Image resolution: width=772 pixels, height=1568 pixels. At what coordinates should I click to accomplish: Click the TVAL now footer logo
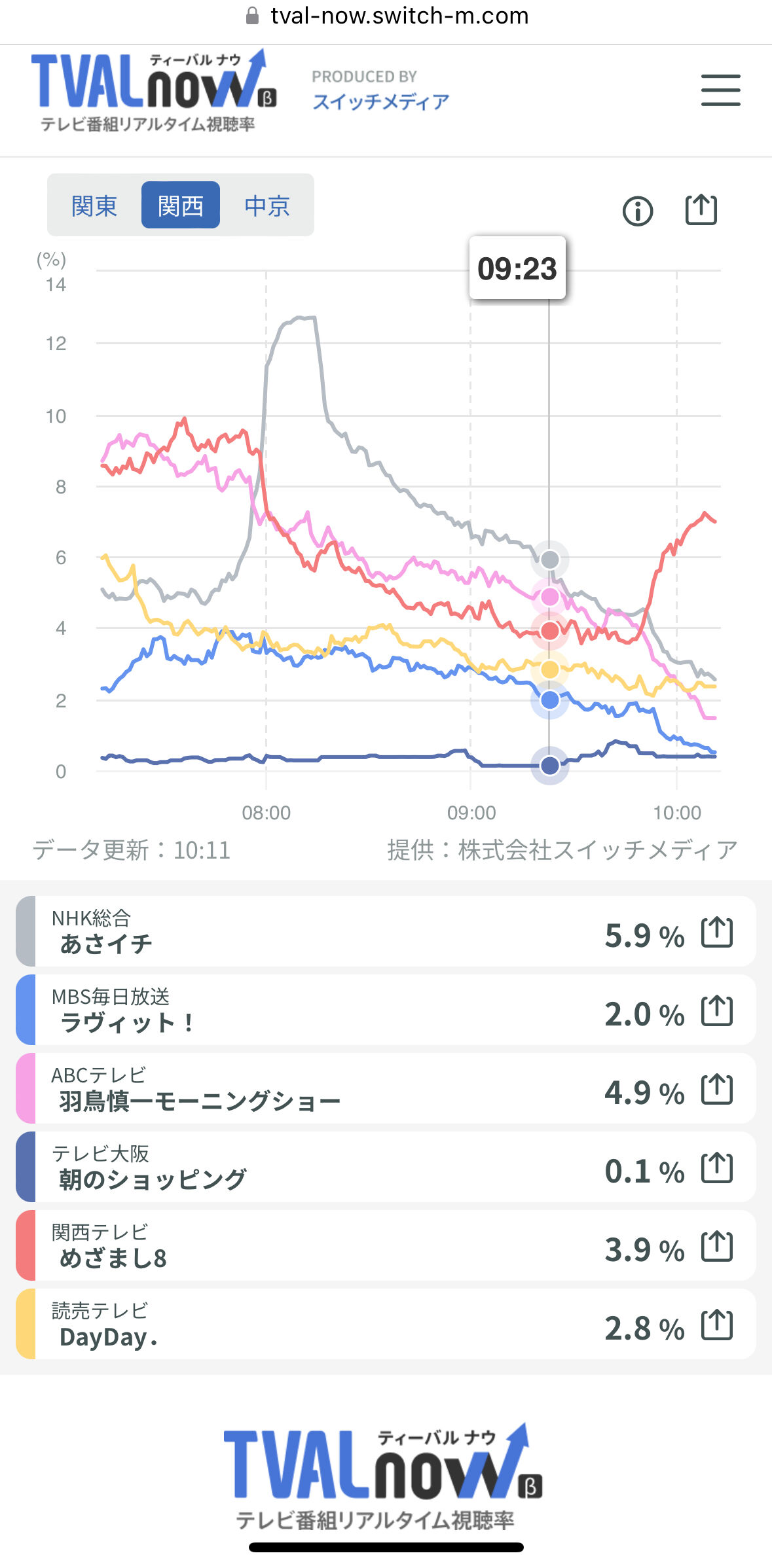(x=384, y=1476)
